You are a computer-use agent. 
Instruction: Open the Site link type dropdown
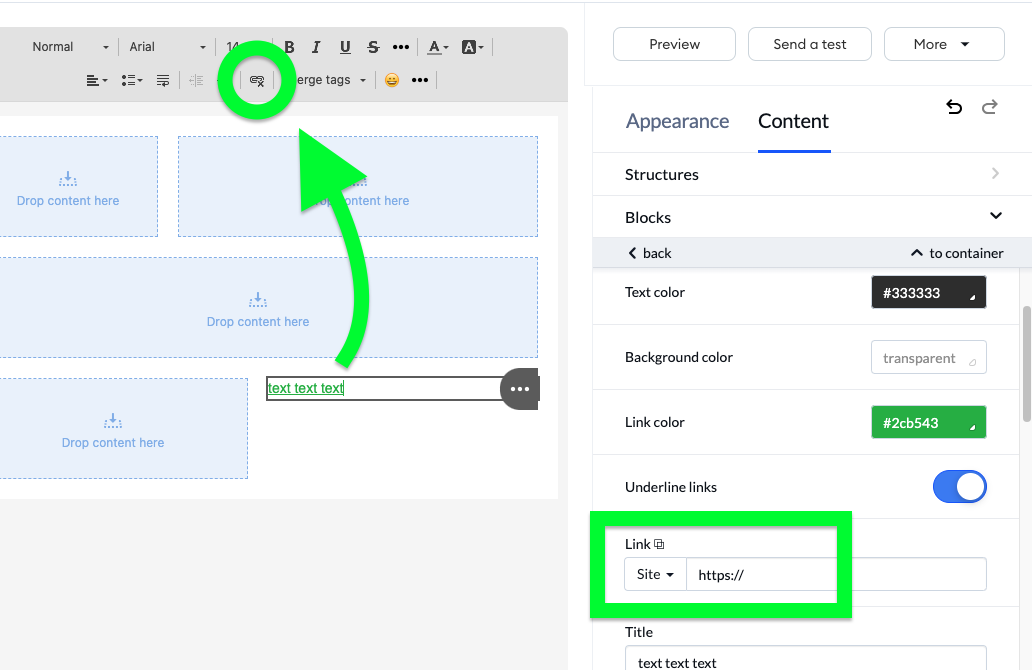[655, 575]
